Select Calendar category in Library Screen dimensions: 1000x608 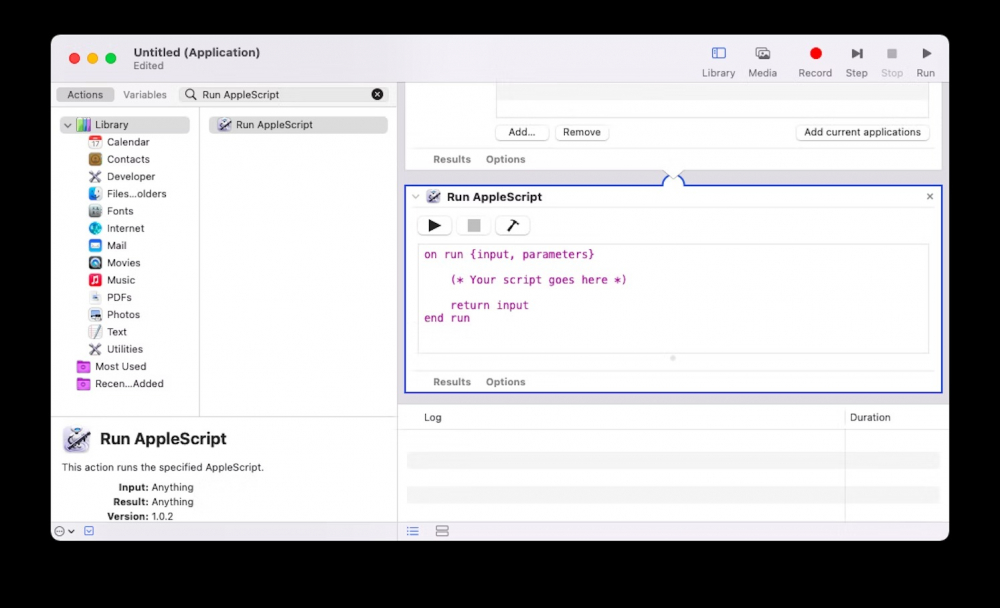pyautogui.click(x=127, y=142)
